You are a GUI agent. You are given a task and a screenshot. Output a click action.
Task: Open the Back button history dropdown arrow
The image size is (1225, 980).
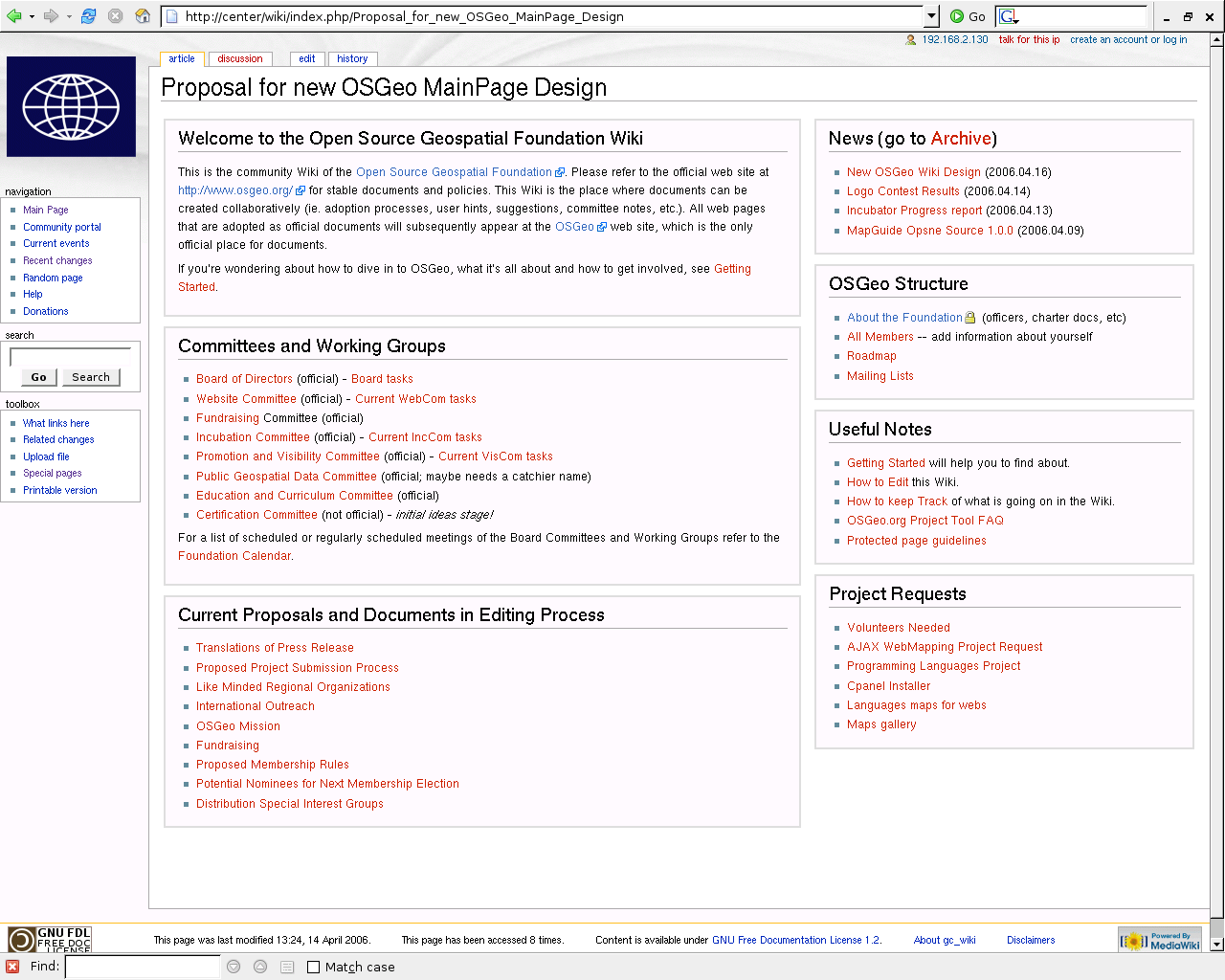click(32, 16)
